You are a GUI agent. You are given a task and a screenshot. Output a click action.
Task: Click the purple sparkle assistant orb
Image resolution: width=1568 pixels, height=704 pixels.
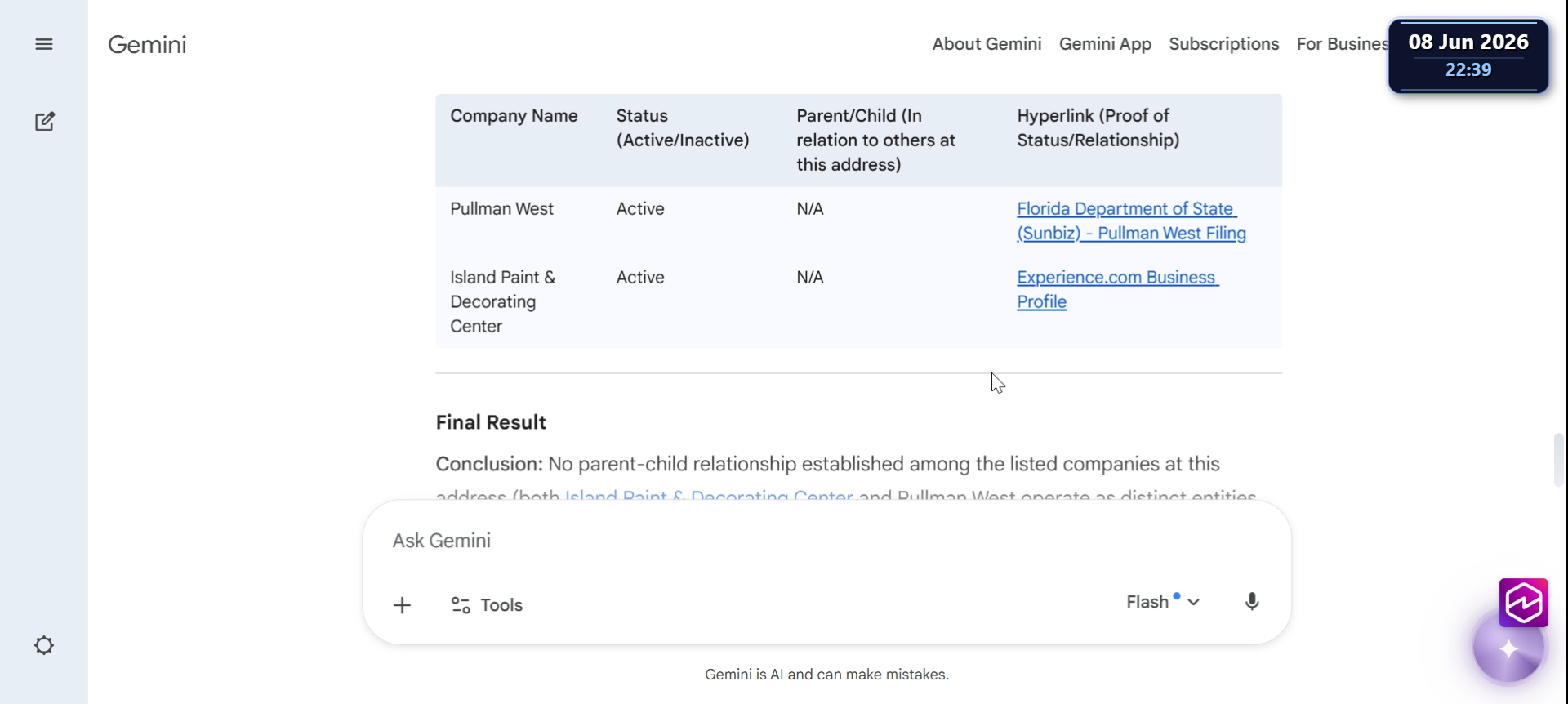click(1508, 649)
